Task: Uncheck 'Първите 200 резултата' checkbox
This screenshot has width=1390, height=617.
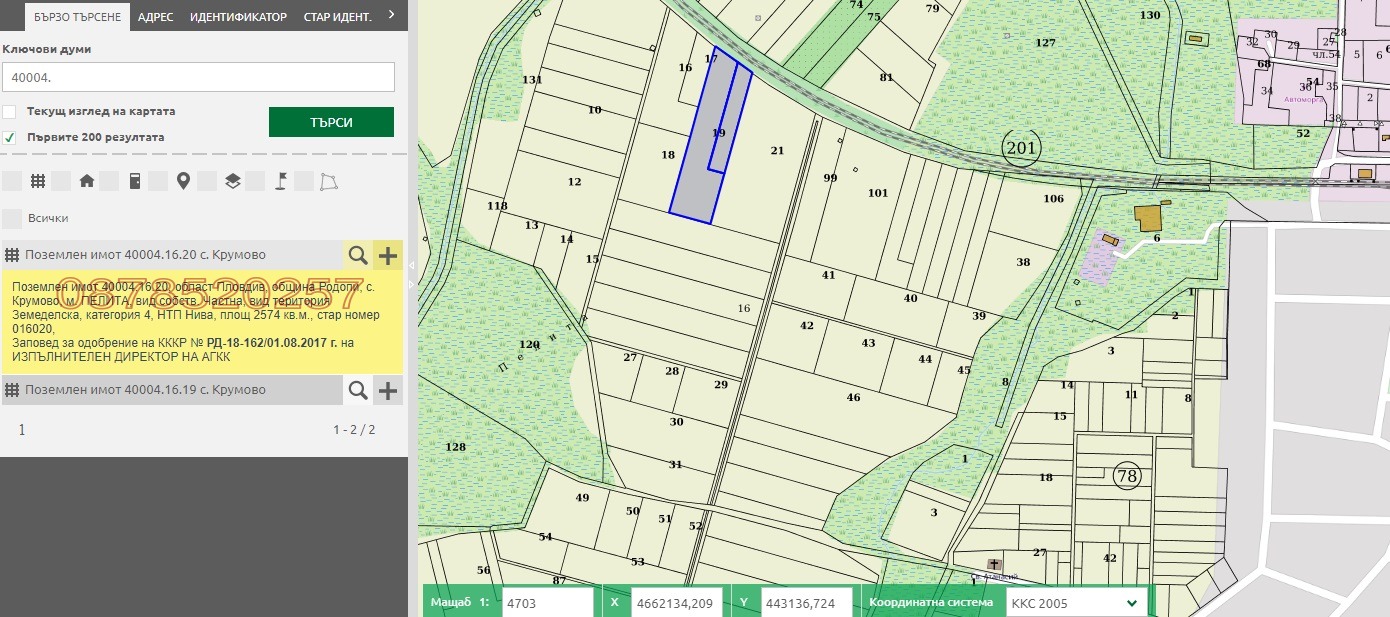Action: [9, 137]
